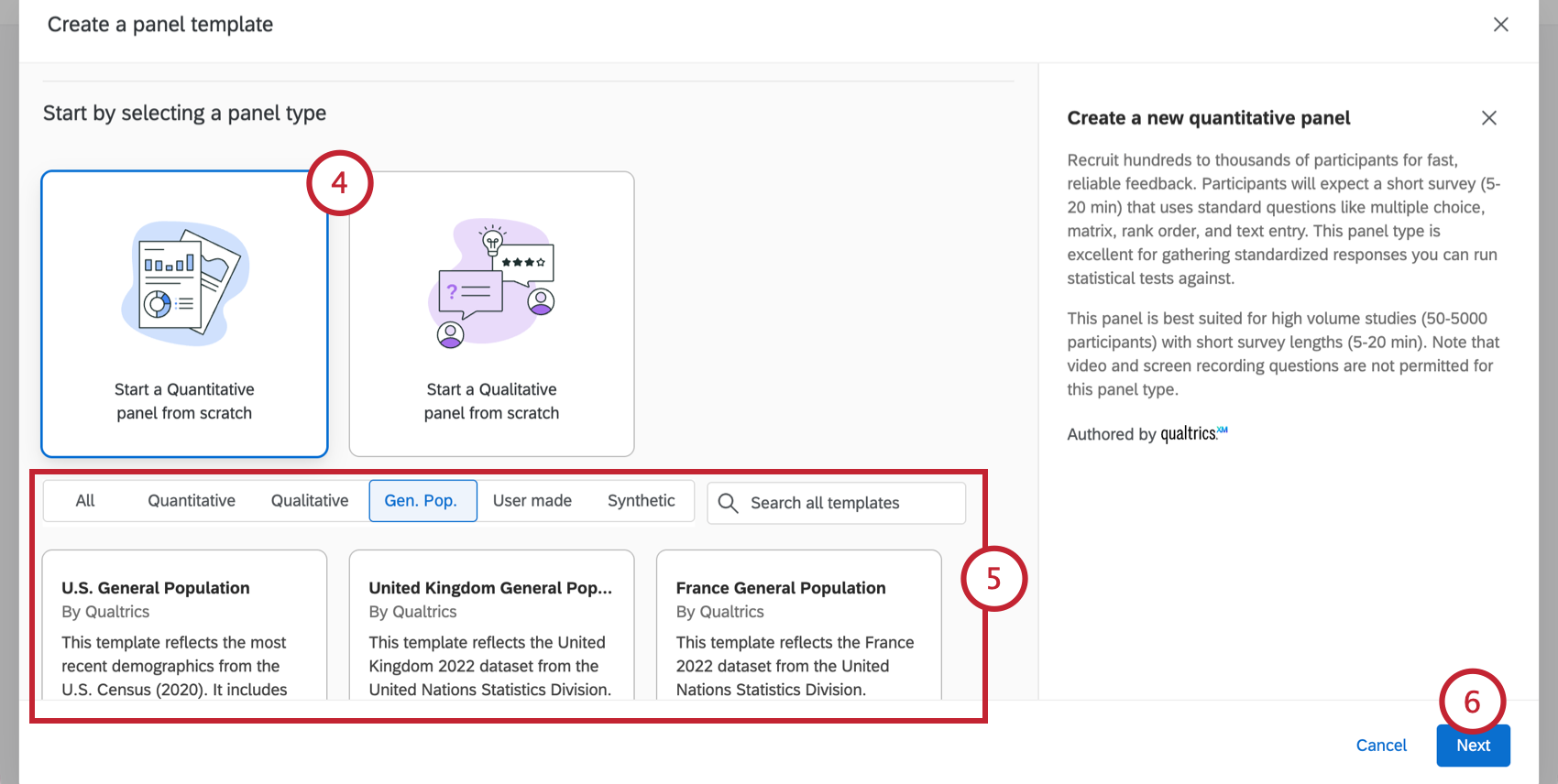Click the Qualitative panel illustration icon
Image resolution: width=1558 pixels, height=784 pixels.
click(x=492, y=284)
